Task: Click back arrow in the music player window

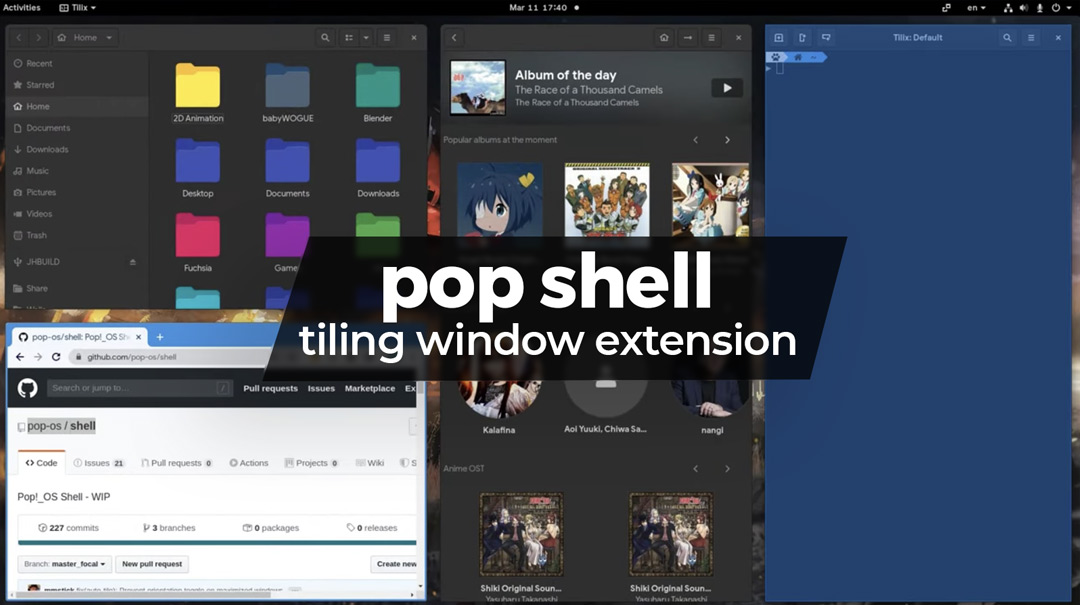Action: (454, 37)
